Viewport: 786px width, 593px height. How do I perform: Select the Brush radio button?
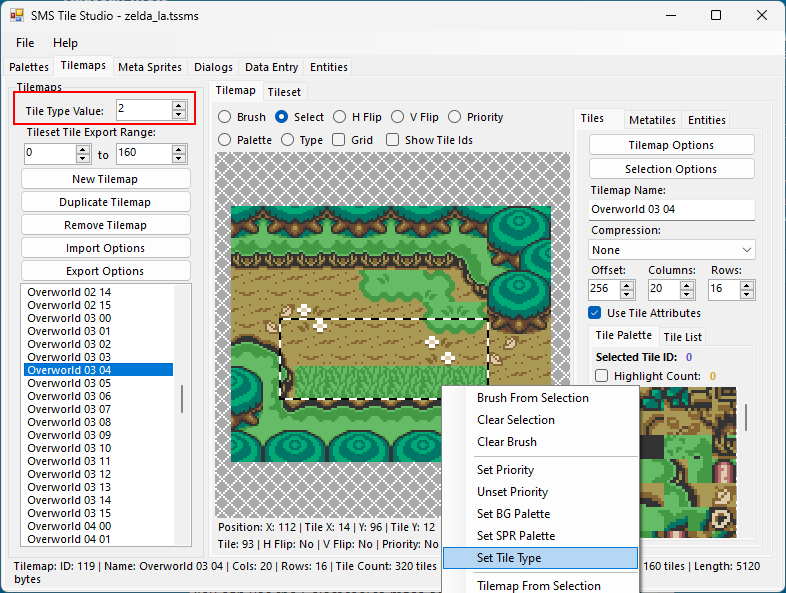[x=225, y=117]
